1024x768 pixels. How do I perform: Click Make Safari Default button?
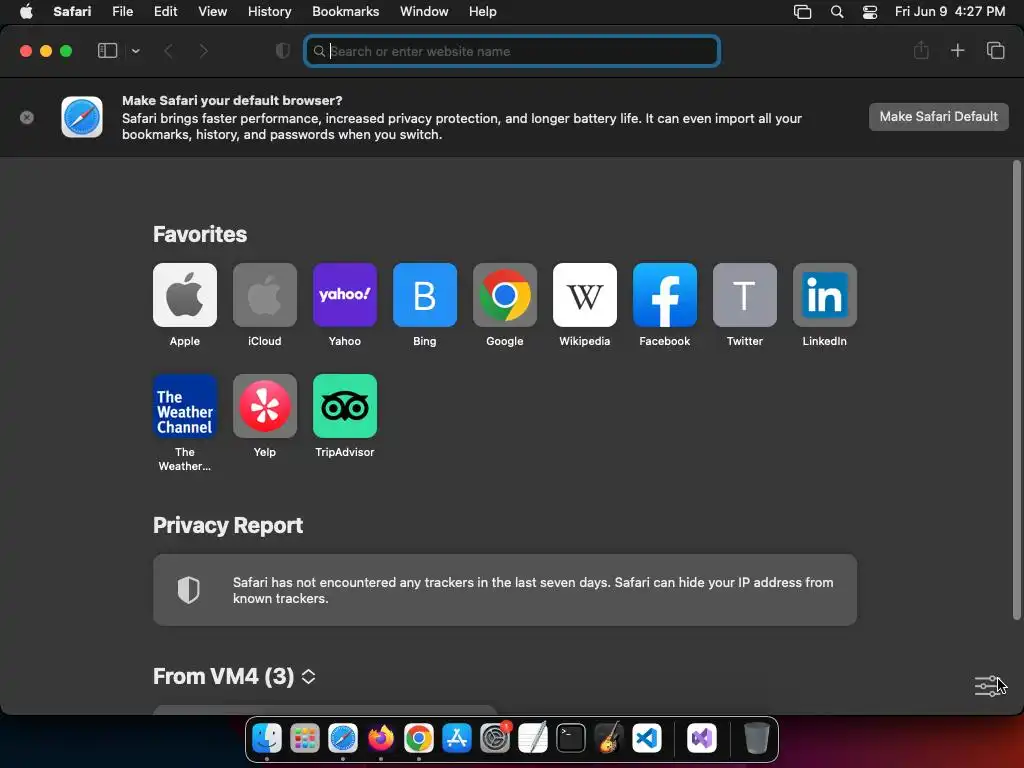pos(938,117)
